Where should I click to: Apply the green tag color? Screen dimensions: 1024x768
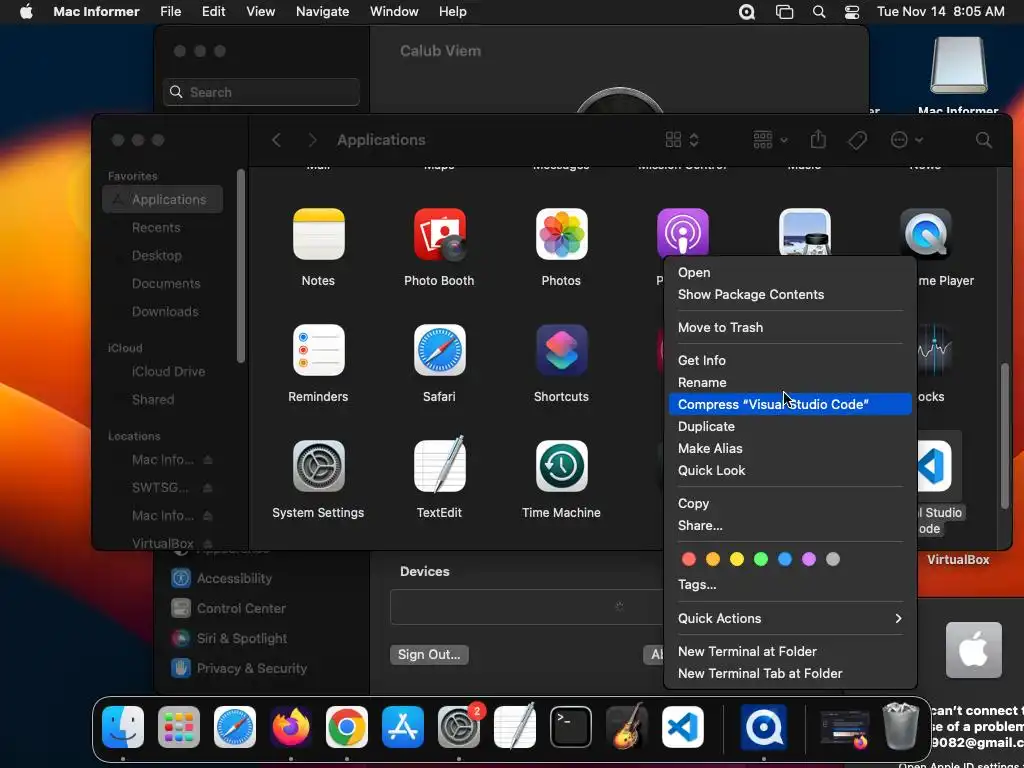(x=761, y=559)
